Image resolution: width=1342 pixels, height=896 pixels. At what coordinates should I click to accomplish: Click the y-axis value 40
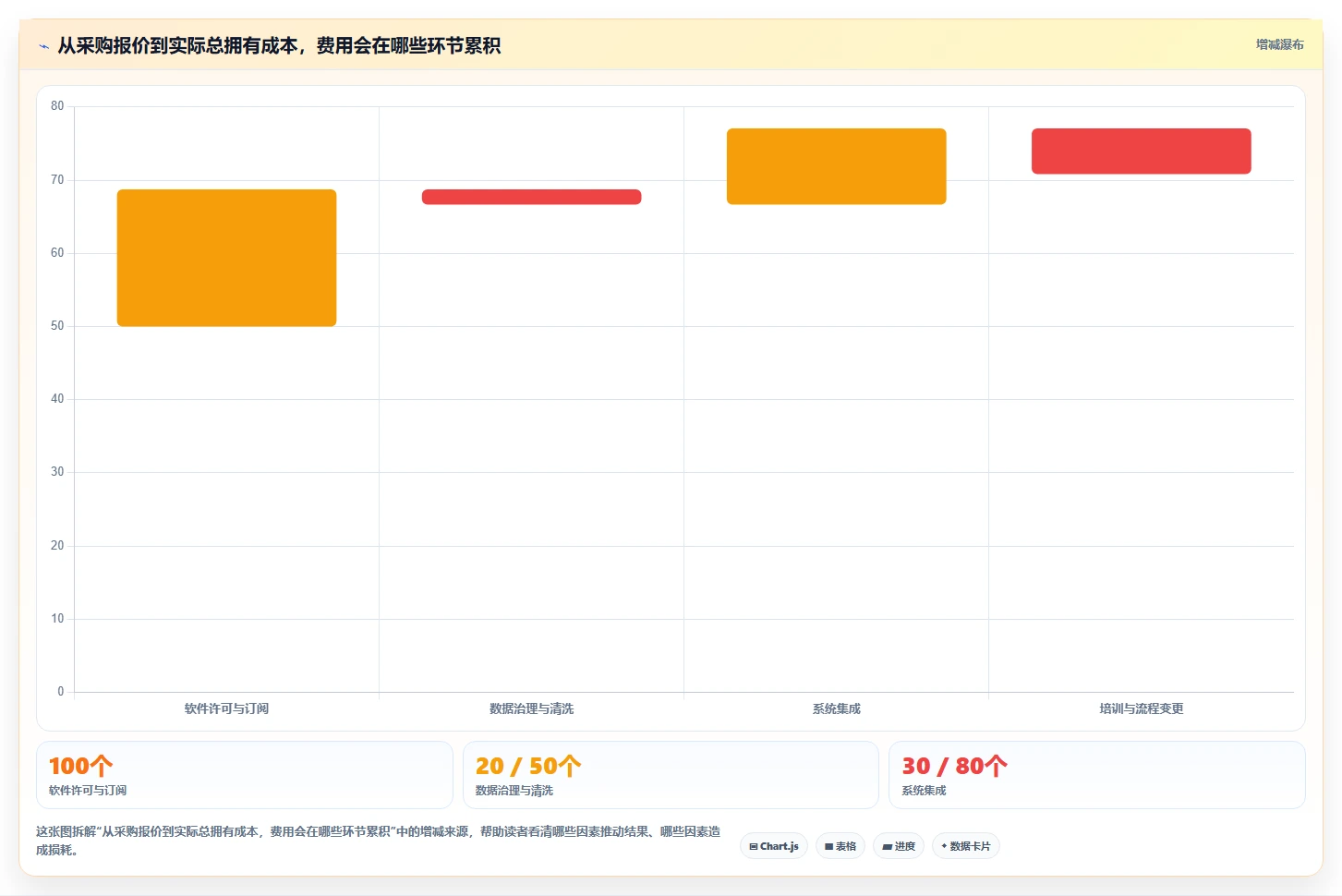[57, 399]
